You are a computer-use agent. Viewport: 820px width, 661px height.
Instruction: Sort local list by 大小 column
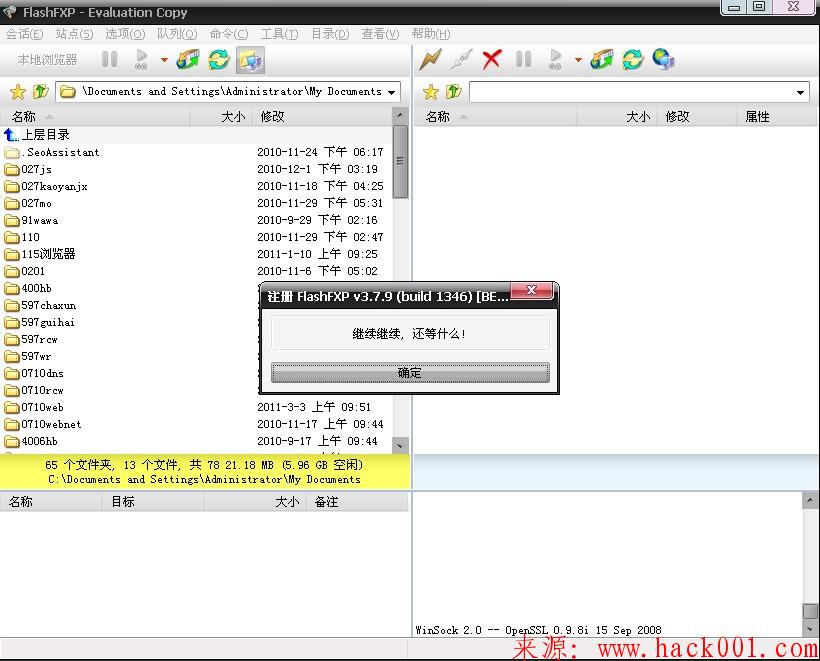click(x=221, y=117)
